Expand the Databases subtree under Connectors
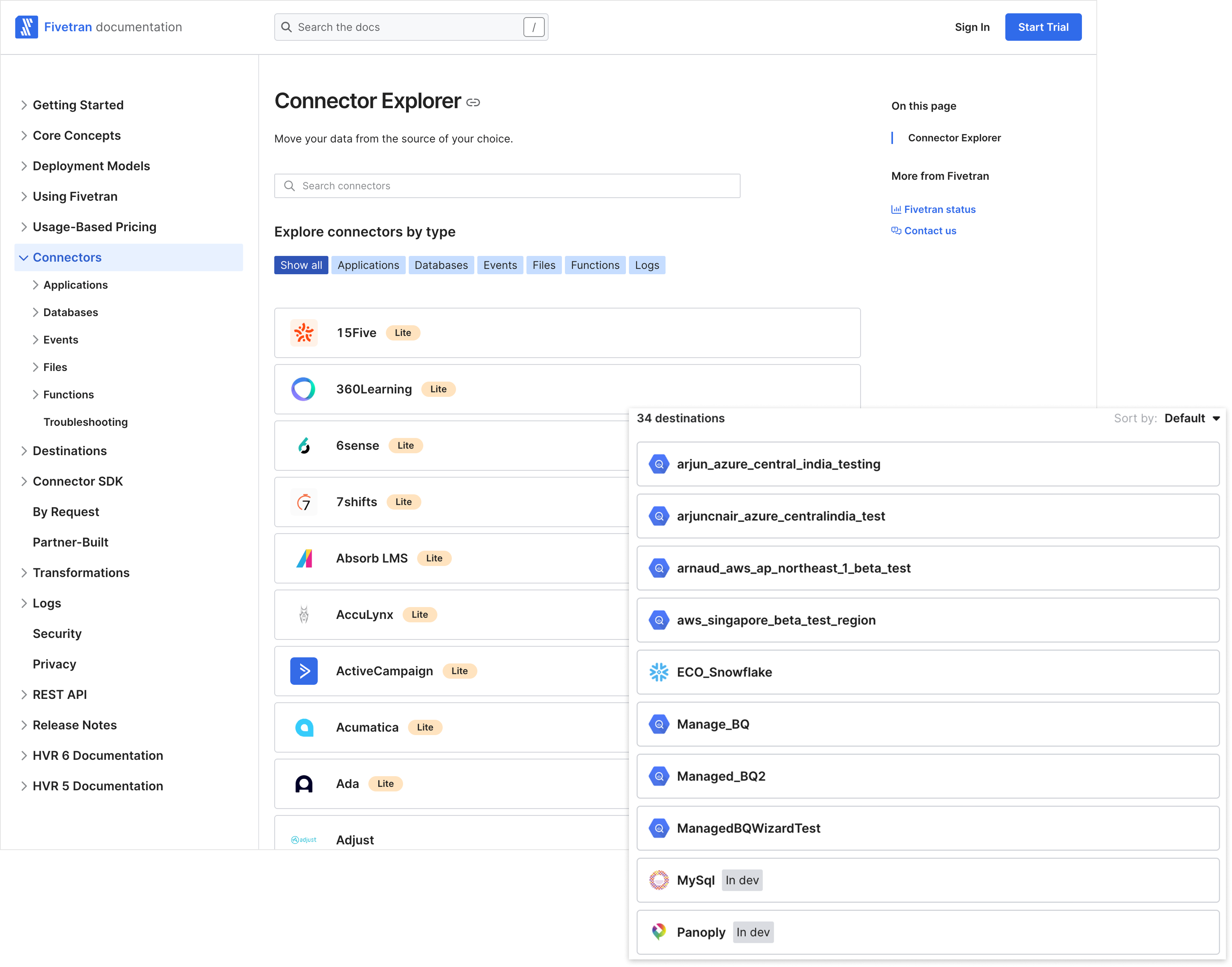The image size is (1232, 967). [x=35, y=313]
